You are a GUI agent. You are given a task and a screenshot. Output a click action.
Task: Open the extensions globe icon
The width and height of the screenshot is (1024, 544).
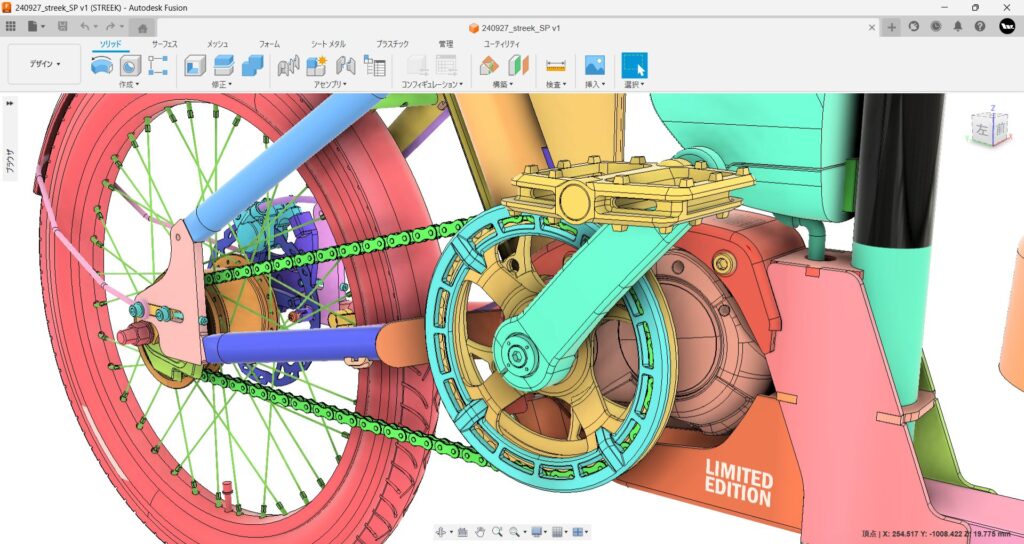tap(914, 27)
